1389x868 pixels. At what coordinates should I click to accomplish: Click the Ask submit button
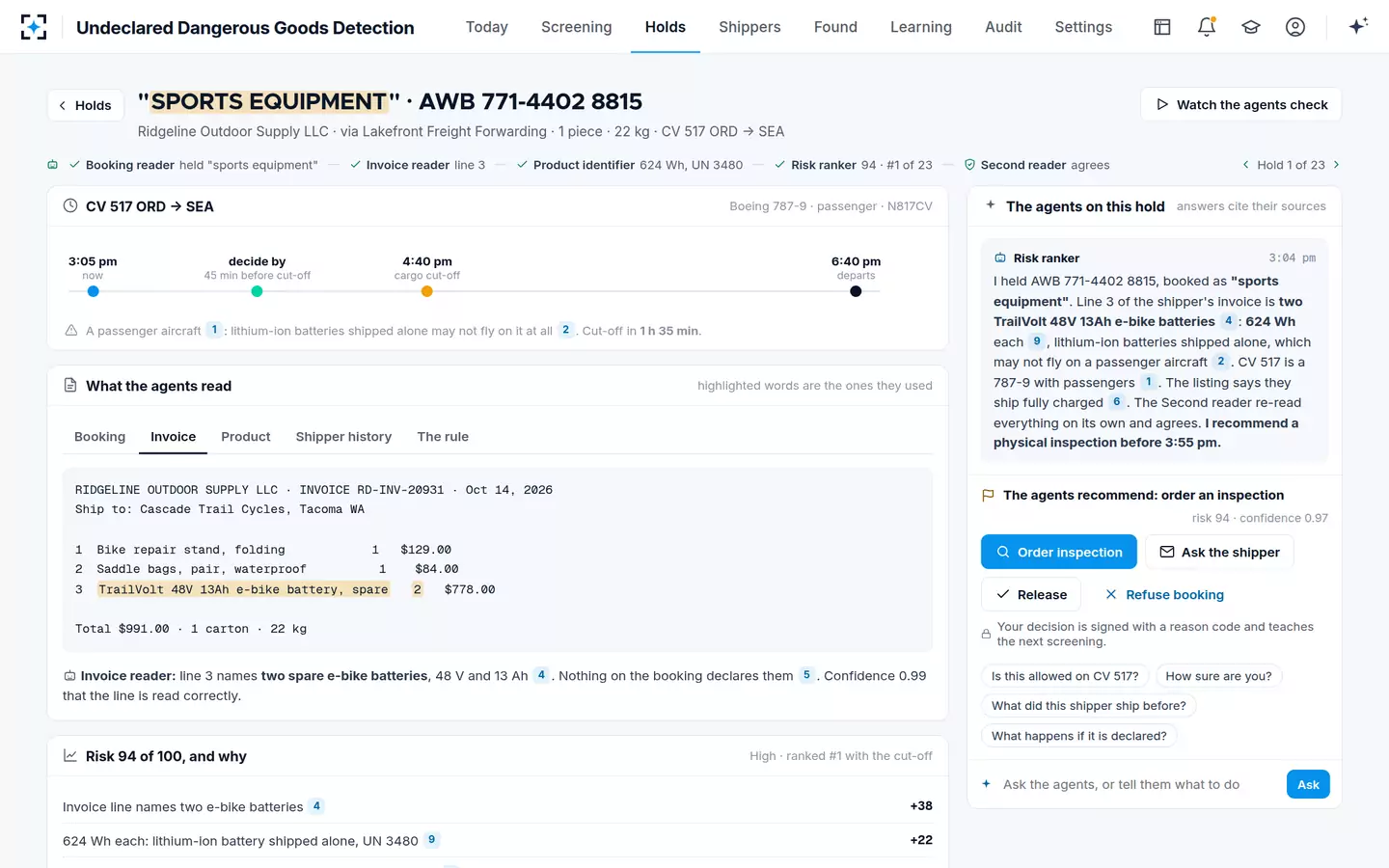tap(1308, 784)
